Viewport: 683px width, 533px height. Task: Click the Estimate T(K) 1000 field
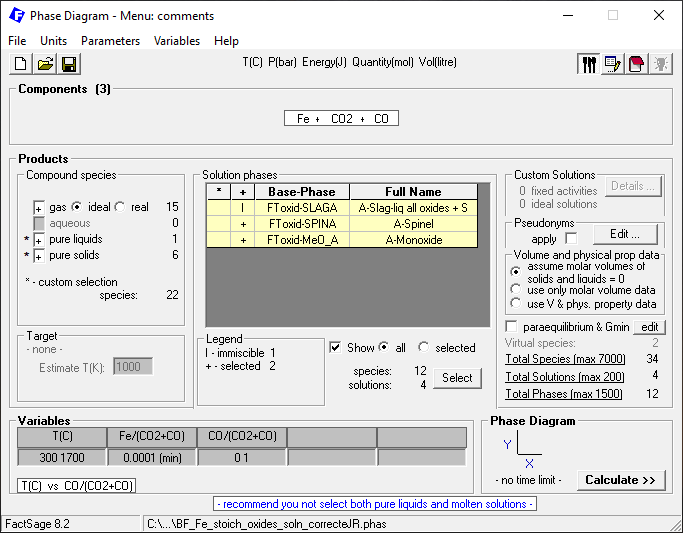click(x=133, y=367)
